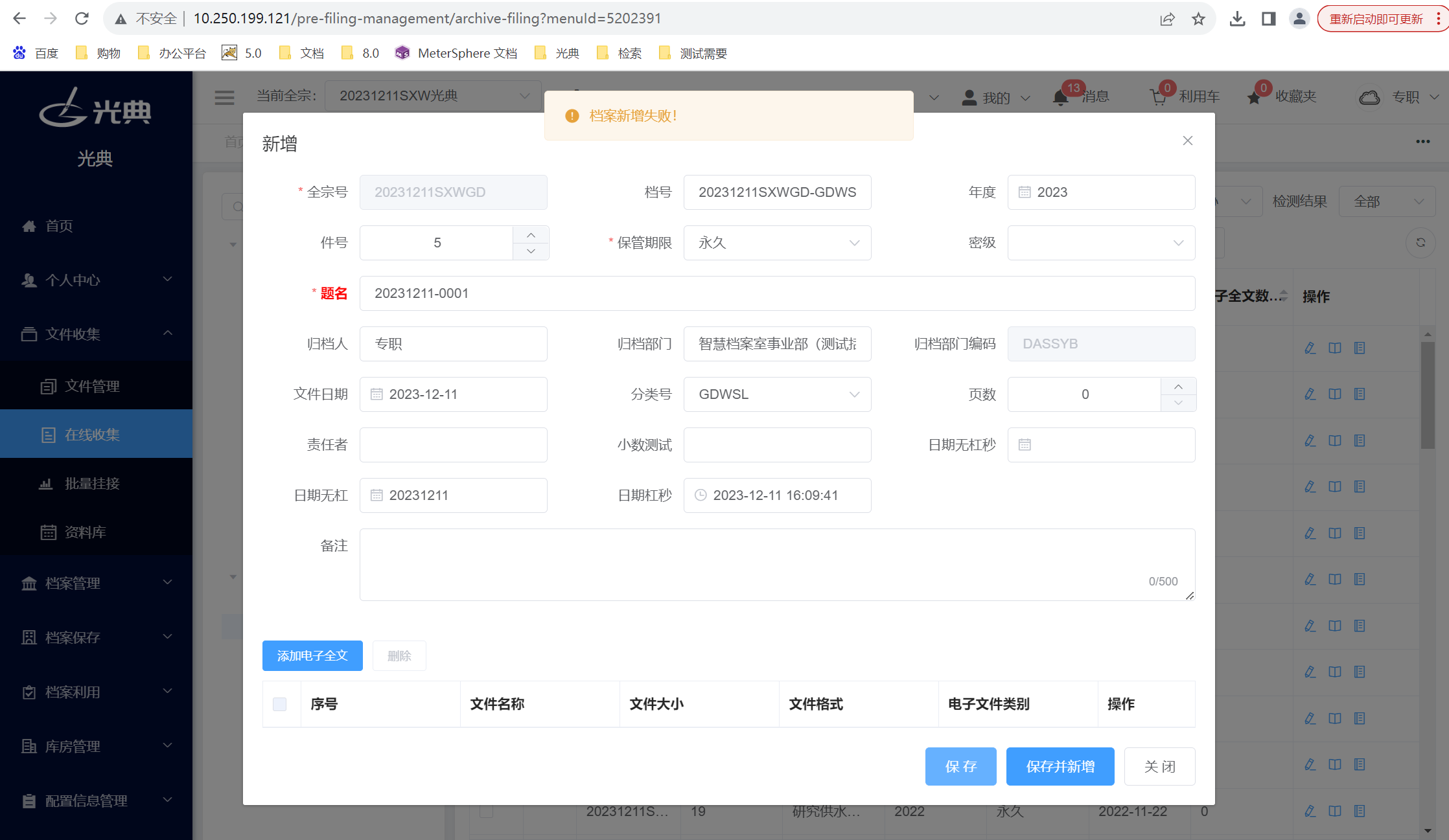Open the 利用车 cart icon

coord(1158,97)
